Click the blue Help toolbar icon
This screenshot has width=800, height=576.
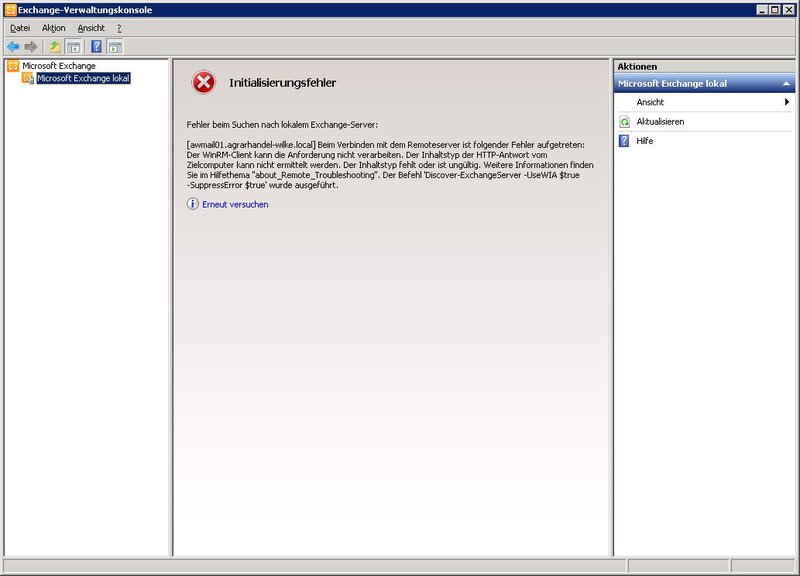(x=96, y=47)
